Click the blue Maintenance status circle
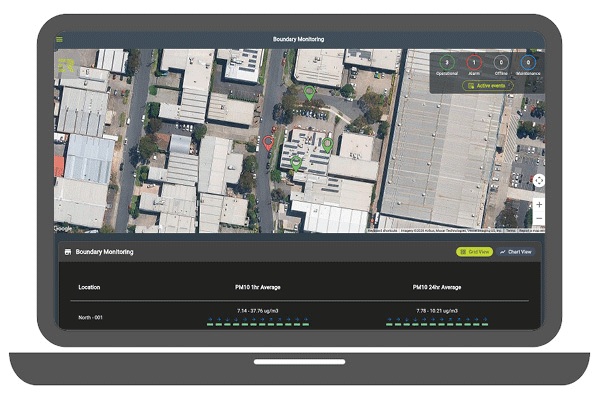Image resolution: width=600 pixels, height=400 pixels. point(528,62)
